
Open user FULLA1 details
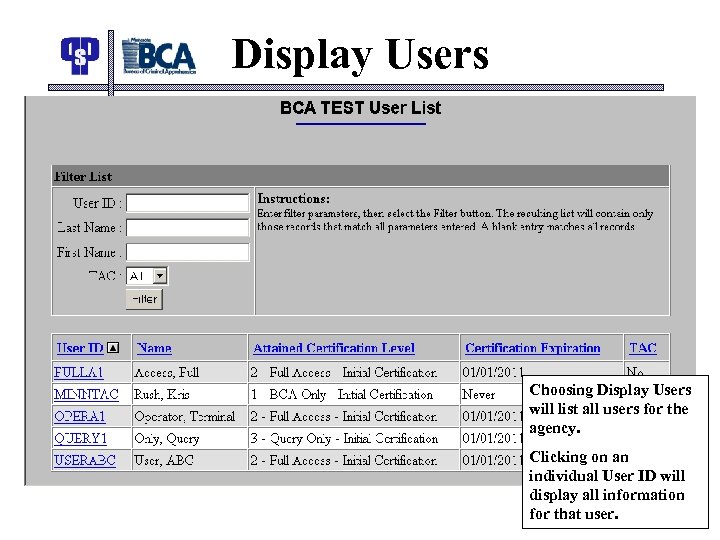pyautogui.click(x=79, y=372)
